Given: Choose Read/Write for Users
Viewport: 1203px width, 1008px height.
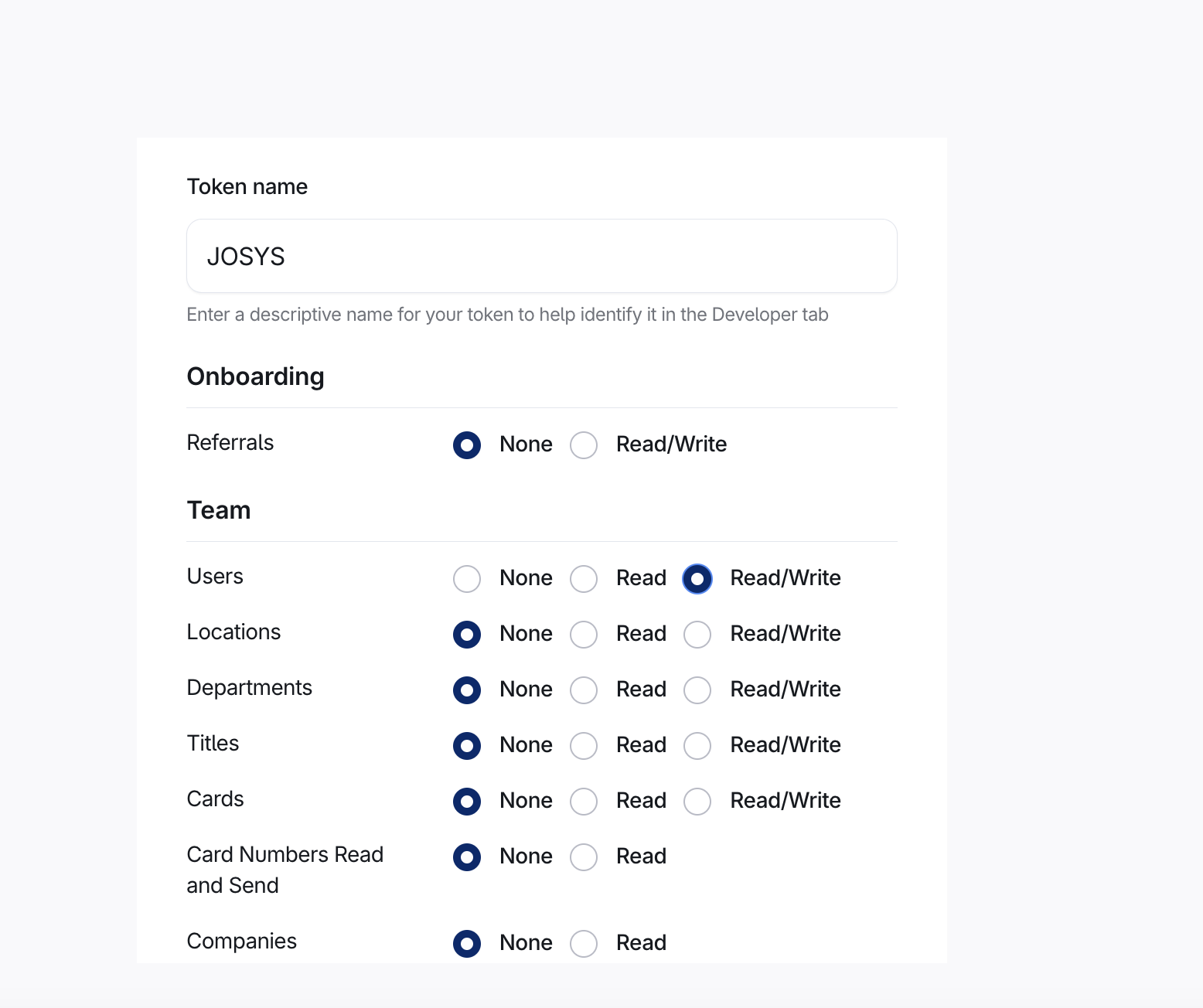Looking at the screenshot, I should tap(697, 579).
